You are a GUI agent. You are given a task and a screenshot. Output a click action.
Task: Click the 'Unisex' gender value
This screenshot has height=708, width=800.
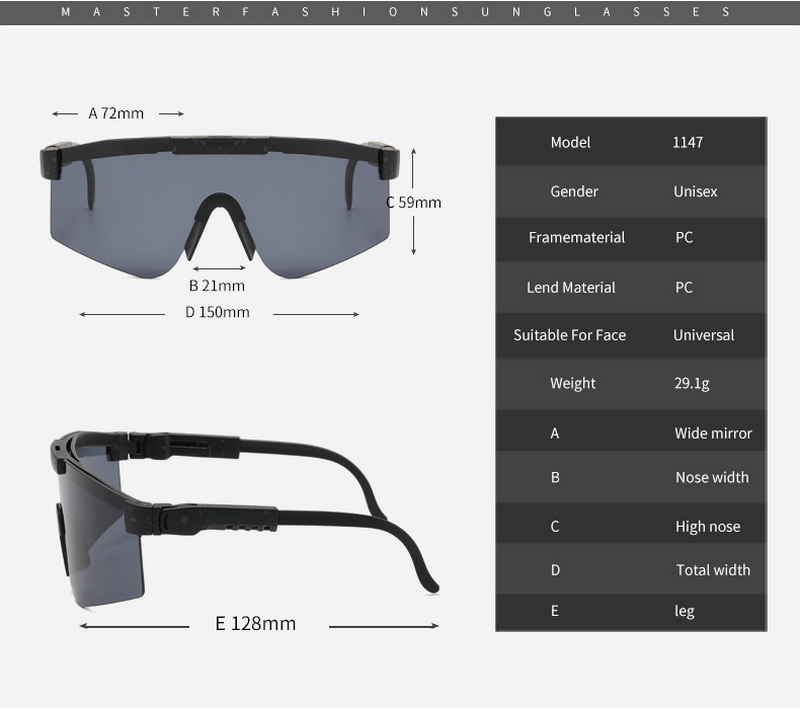(695, 191)
